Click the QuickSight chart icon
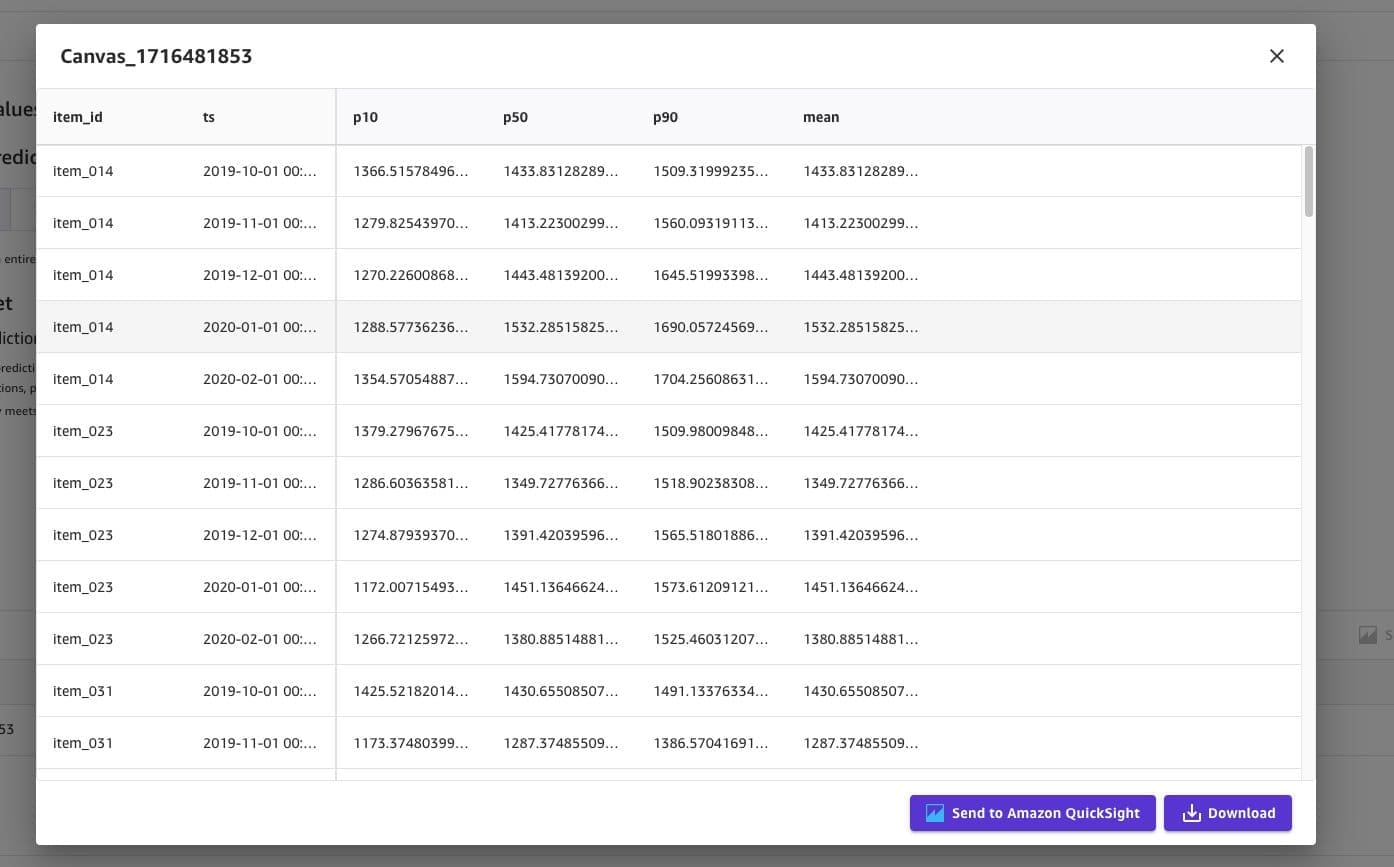The height and width of the screenshot is (867, 1394). tap(935, 813)
